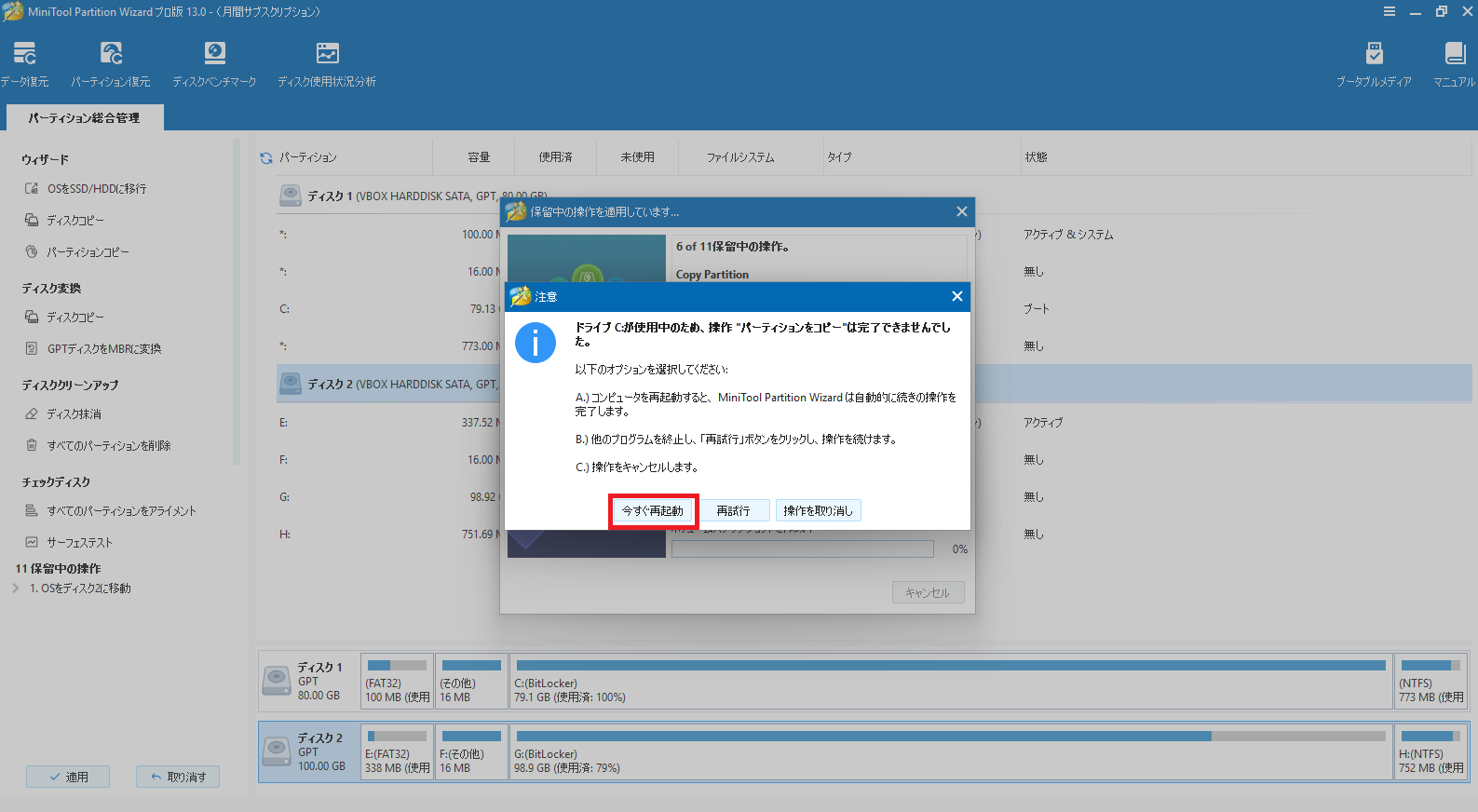
Task: Select (FAT32) 100 MB block on disk 1
Action: (397, 681)
